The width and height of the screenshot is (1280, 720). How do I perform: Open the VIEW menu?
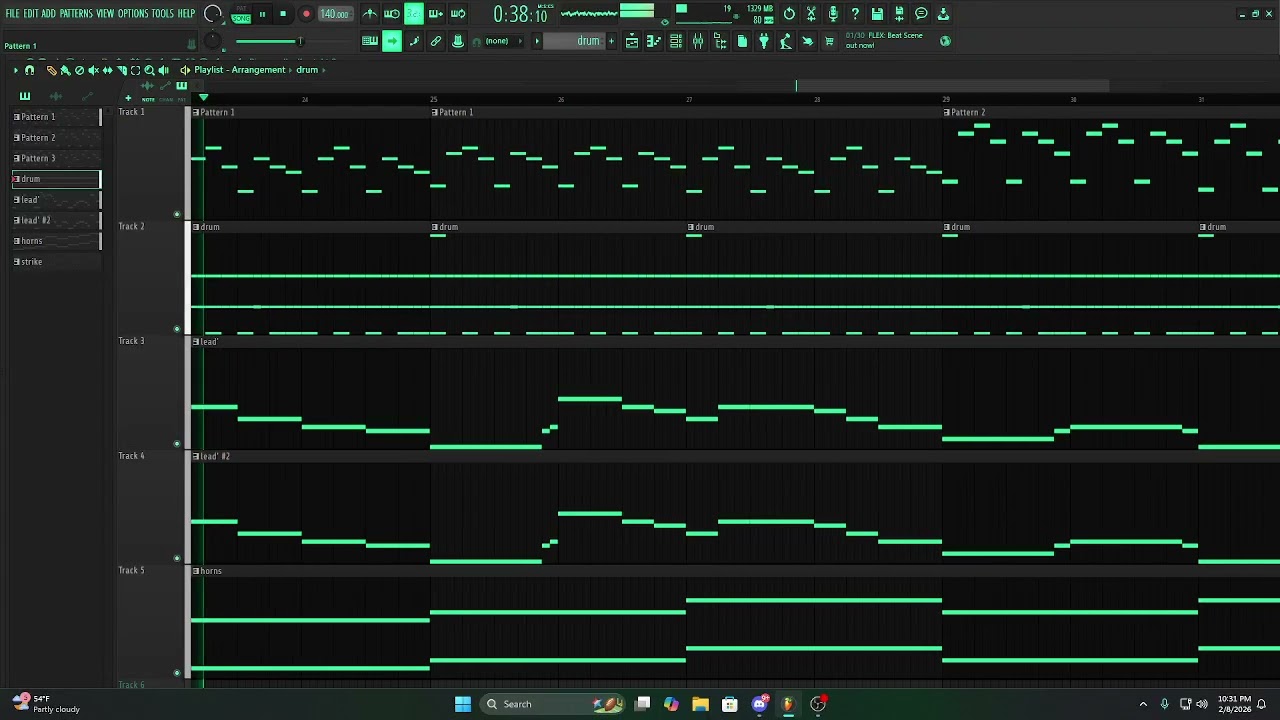tap(105, 13)
